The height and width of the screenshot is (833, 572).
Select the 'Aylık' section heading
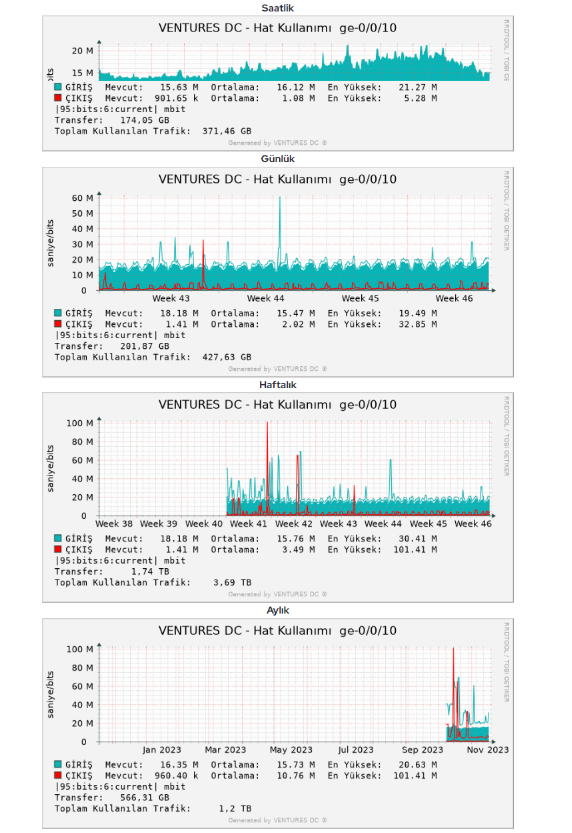278,610
